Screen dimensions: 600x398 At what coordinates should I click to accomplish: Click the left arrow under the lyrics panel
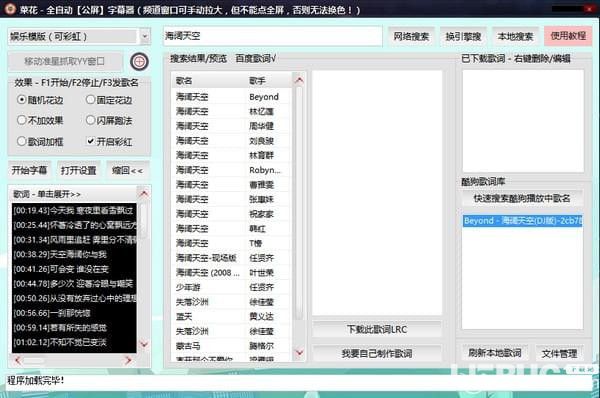(x=17, y=360)
